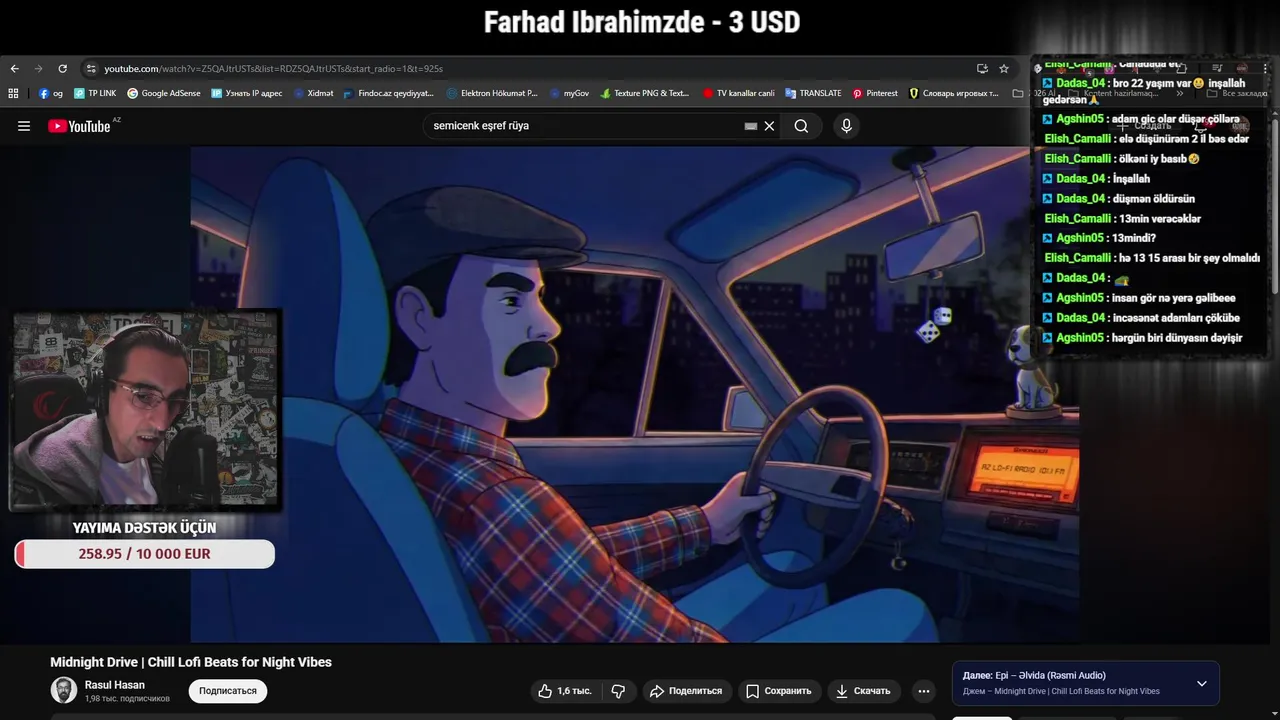This screenshot has width=1280, height=720.
Task: Open Rasul Hasan channel avatar
Action: pos(64,690)
